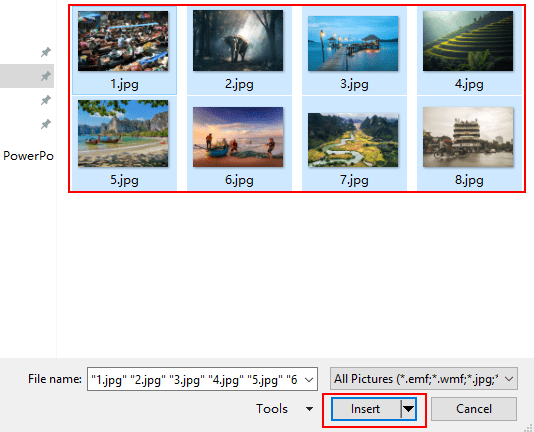This screenshot has width=534, height=432.
Task: Select the 3.jpg pier image
Action: point(353,44)
